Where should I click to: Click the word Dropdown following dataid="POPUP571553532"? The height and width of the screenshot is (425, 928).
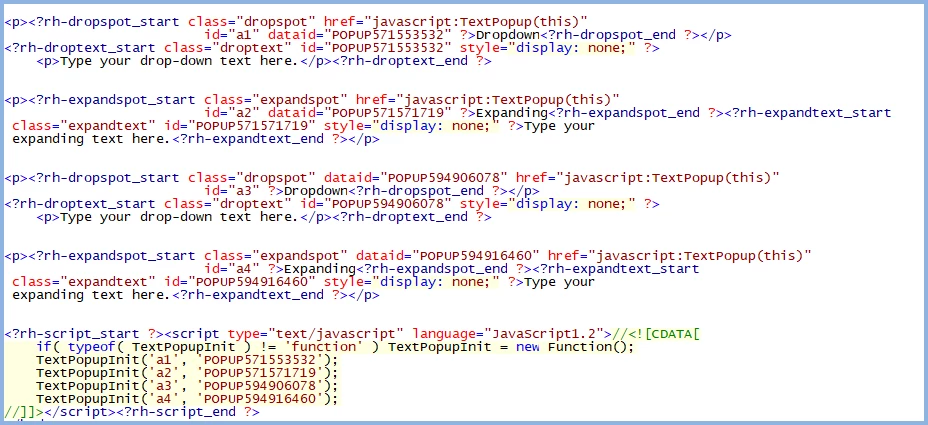(508, 35)
